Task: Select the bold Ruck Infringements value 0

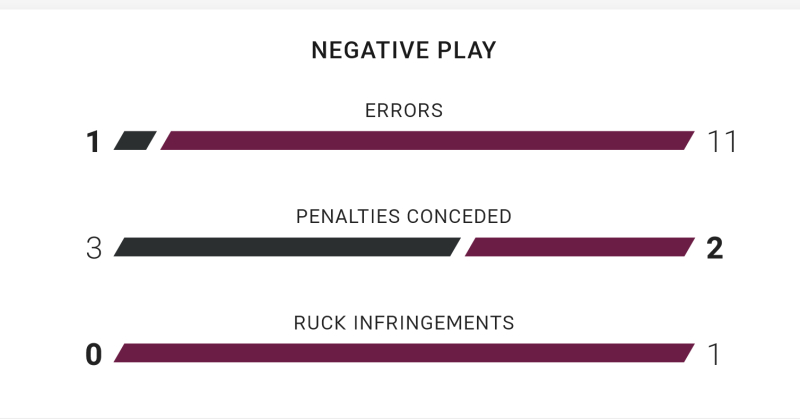Action: 94,355
